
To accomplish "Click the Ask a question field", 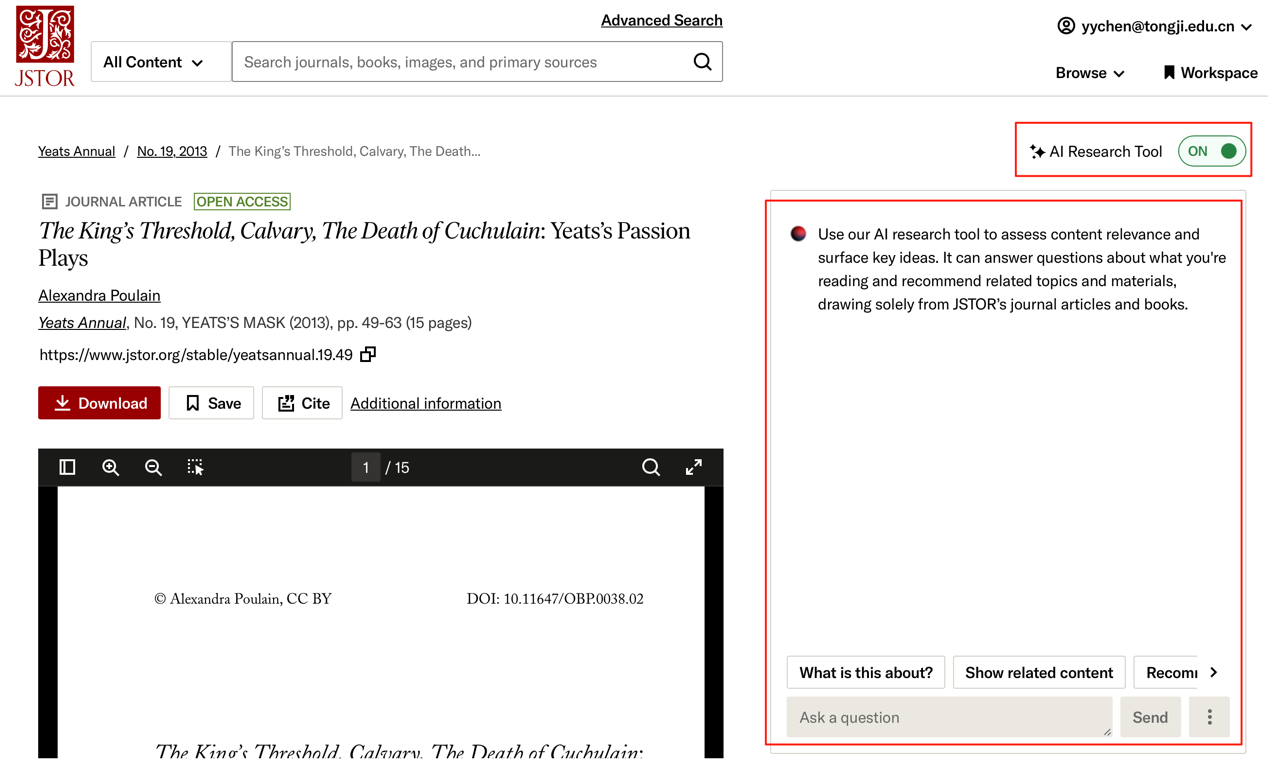I will tap(948, 717).
